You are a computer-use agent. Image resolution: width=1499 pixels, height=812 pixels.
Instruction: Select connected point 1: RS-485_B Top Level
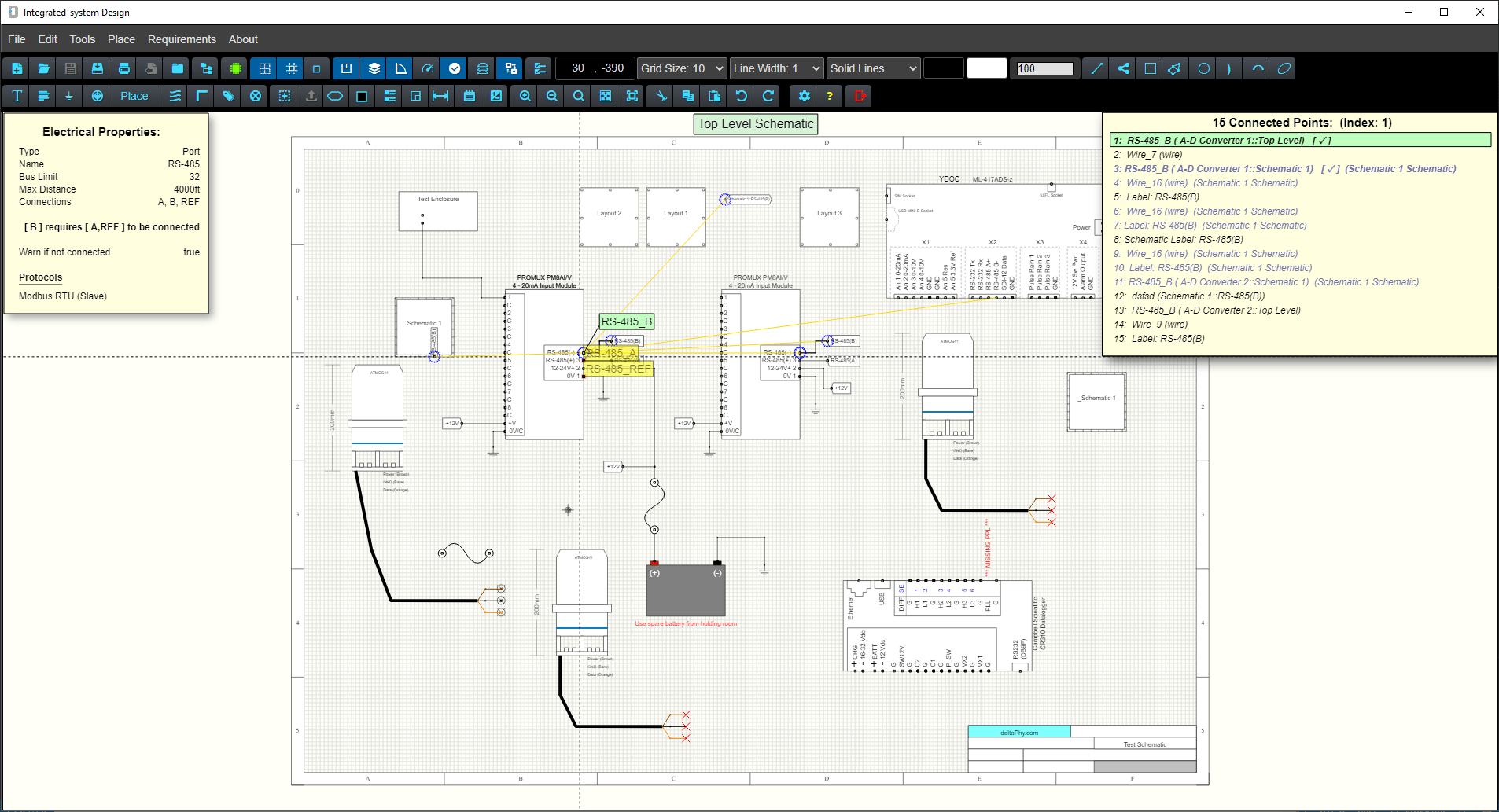pyautogui.click(x=1300, y=141)
